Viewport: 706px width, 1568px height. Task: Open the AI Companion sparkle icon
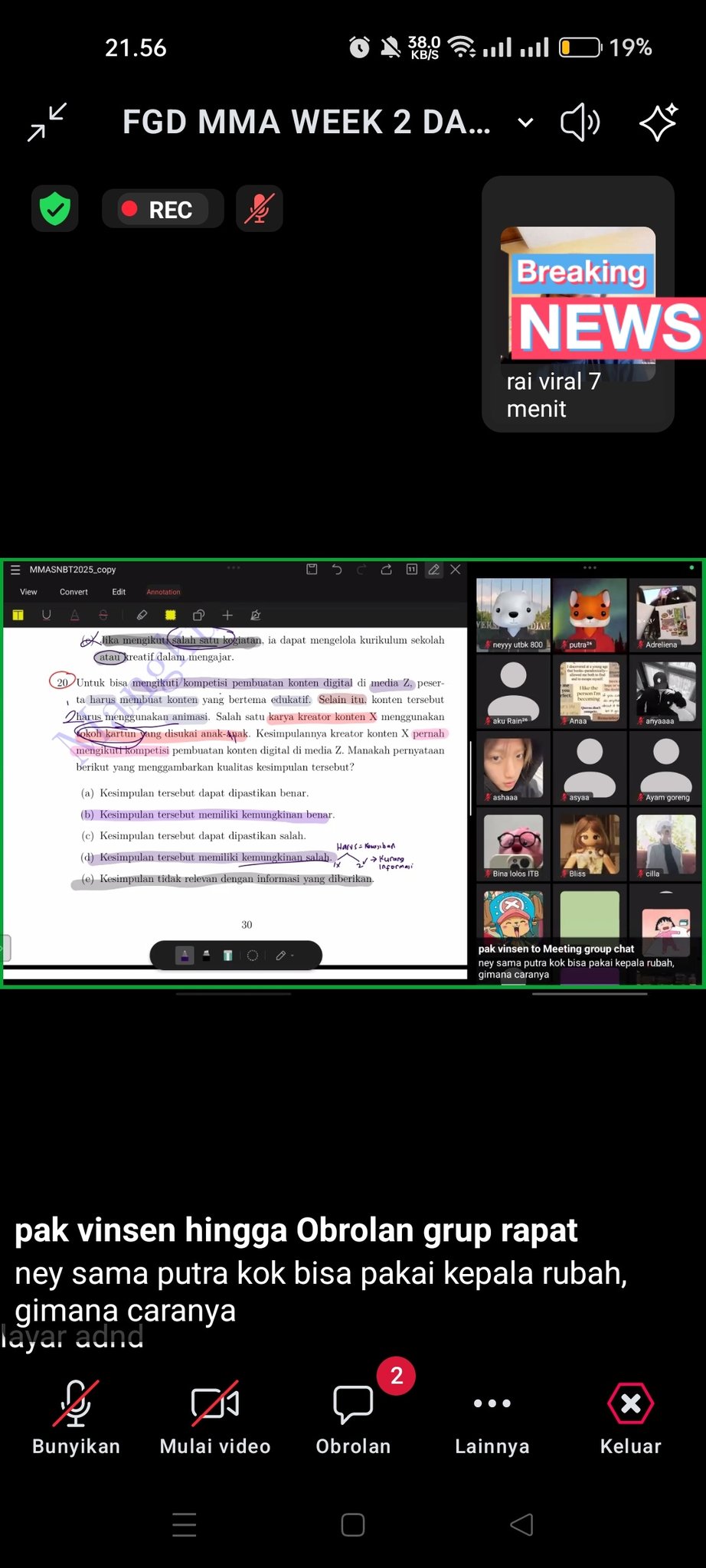point(659,122)
